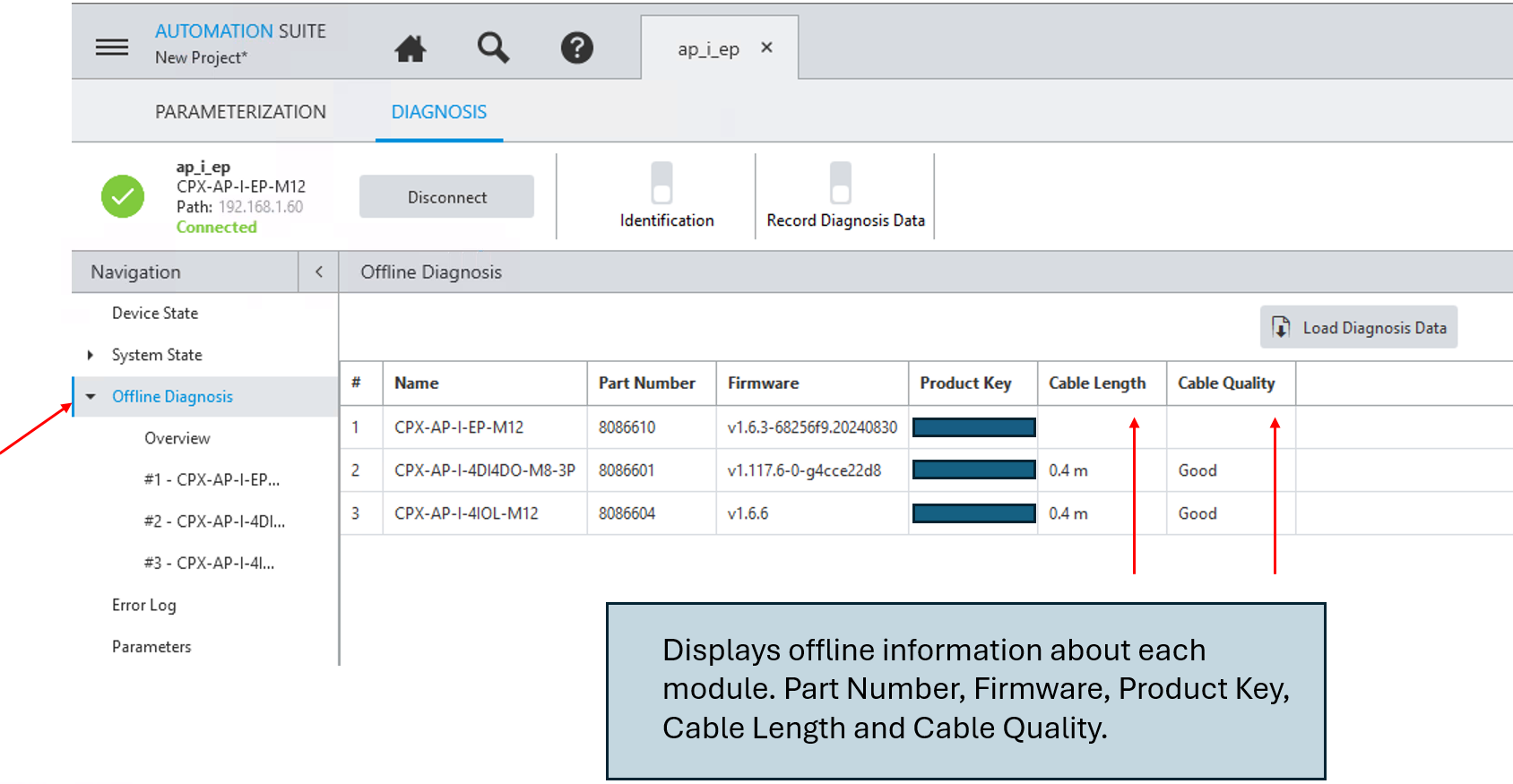This screenshot has height=784, width=1513.
Task: Sort by the Cable Length column header
Action: (1102, 383)
